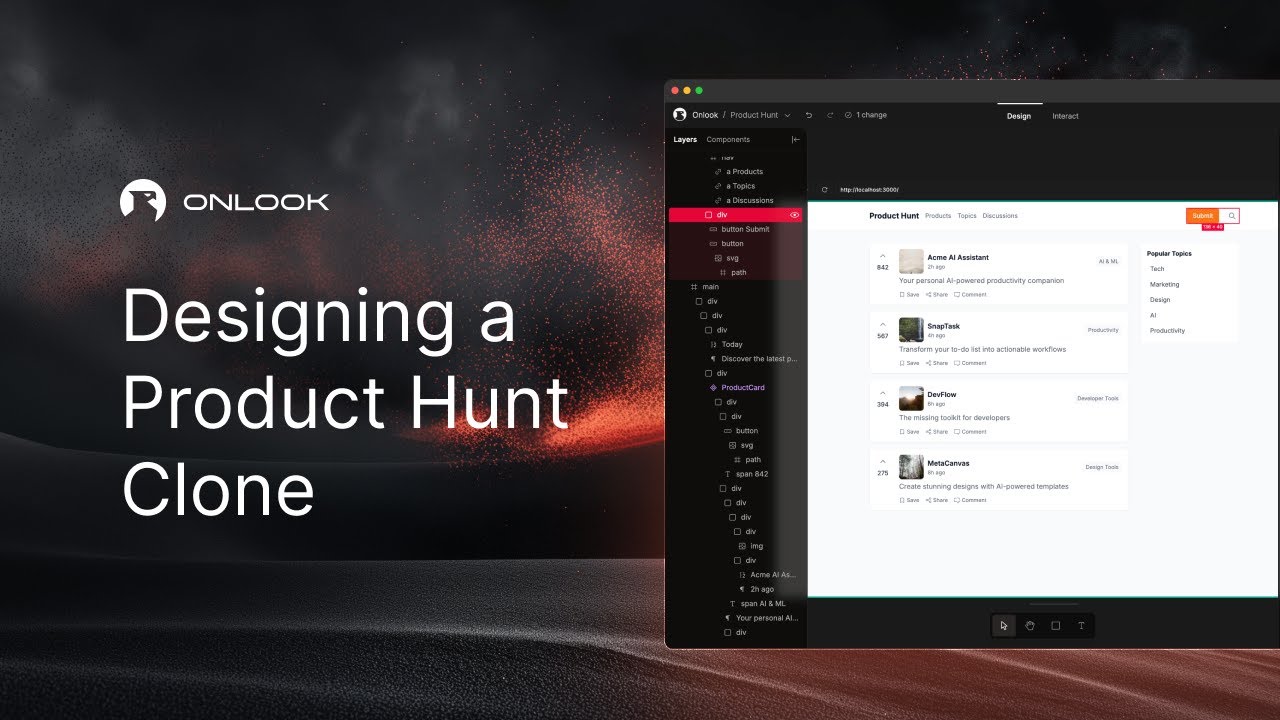
Task: Select the rectangle insert tool
Action: [1056, 626]
